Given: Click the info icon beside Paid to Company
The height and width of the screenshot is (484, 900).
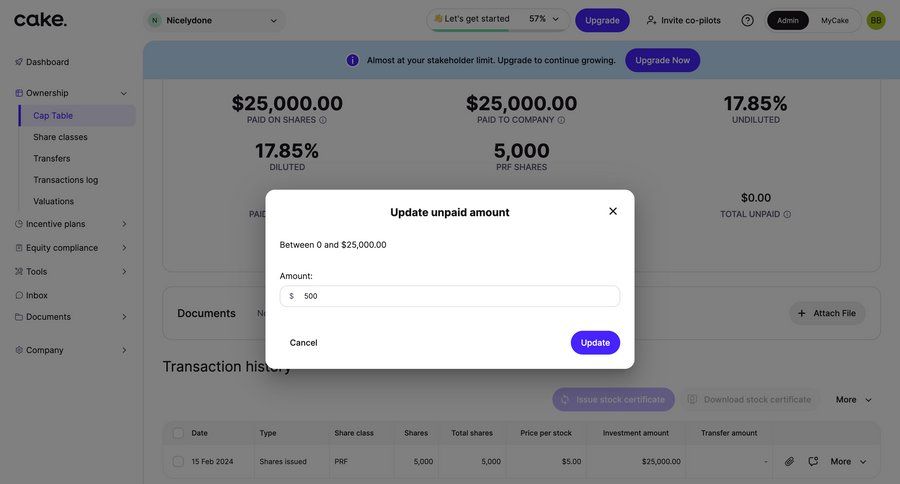Looking at the screenshot, I should tap(561, 120).
